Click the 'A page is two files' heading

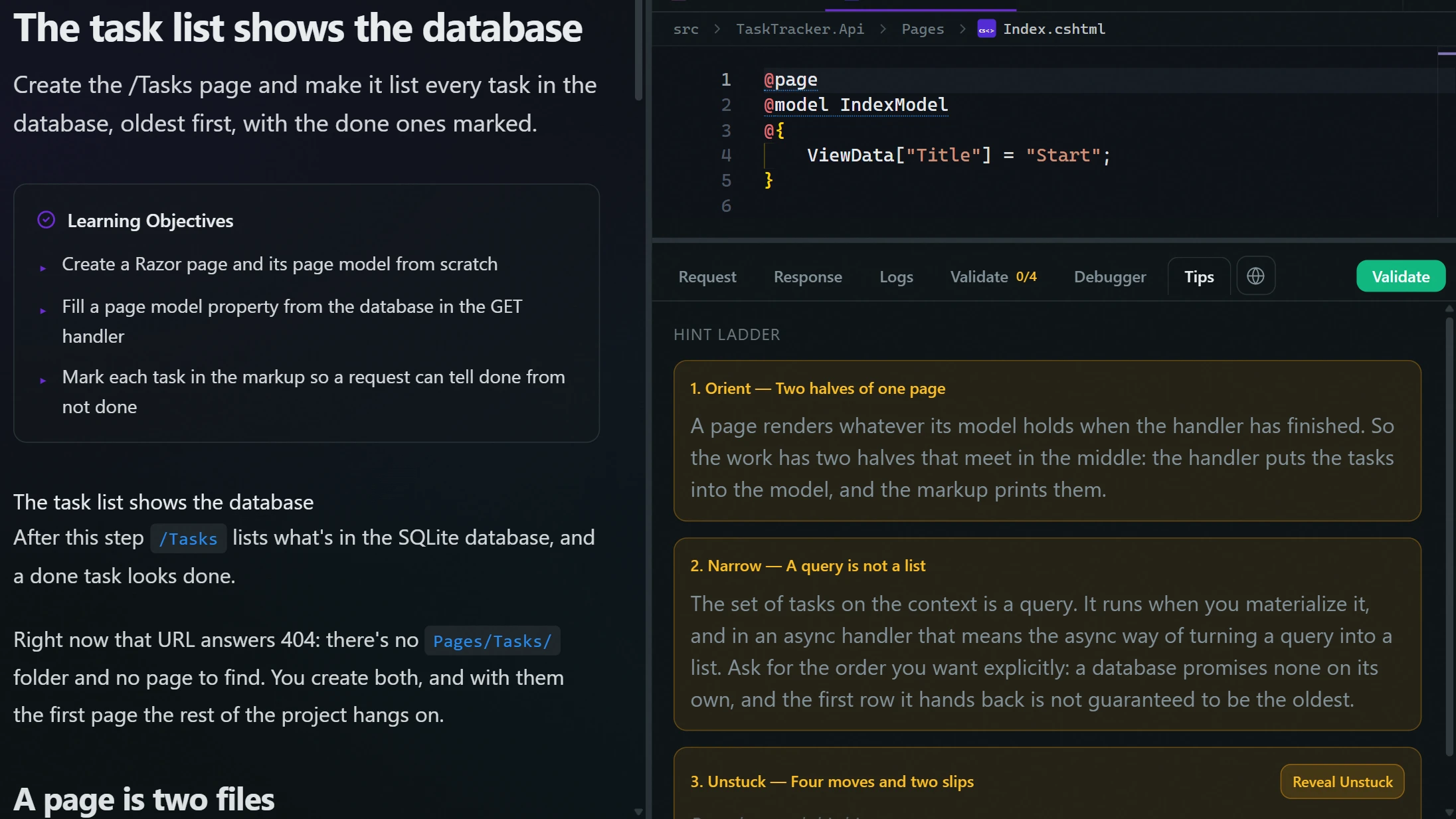(144, 800)
